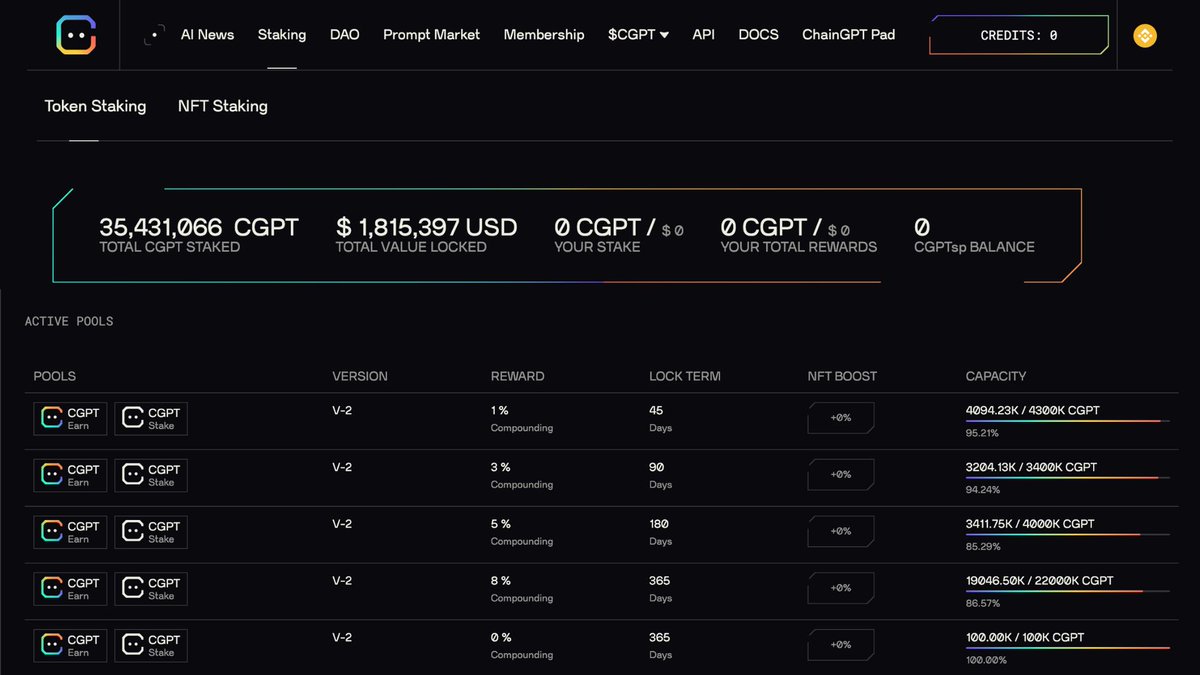Click the CREDITS: 0 button
Screen dimensions: 1200x675
coord(1019,35)
